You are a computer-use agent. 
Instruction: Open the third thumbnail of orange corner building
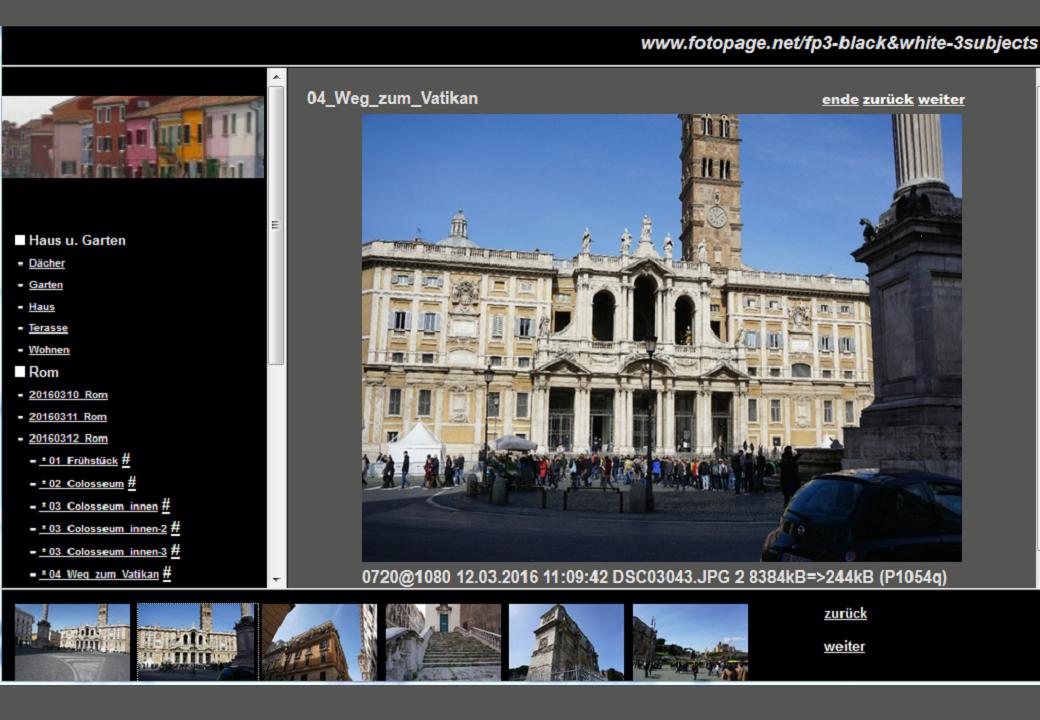[320, 642]
